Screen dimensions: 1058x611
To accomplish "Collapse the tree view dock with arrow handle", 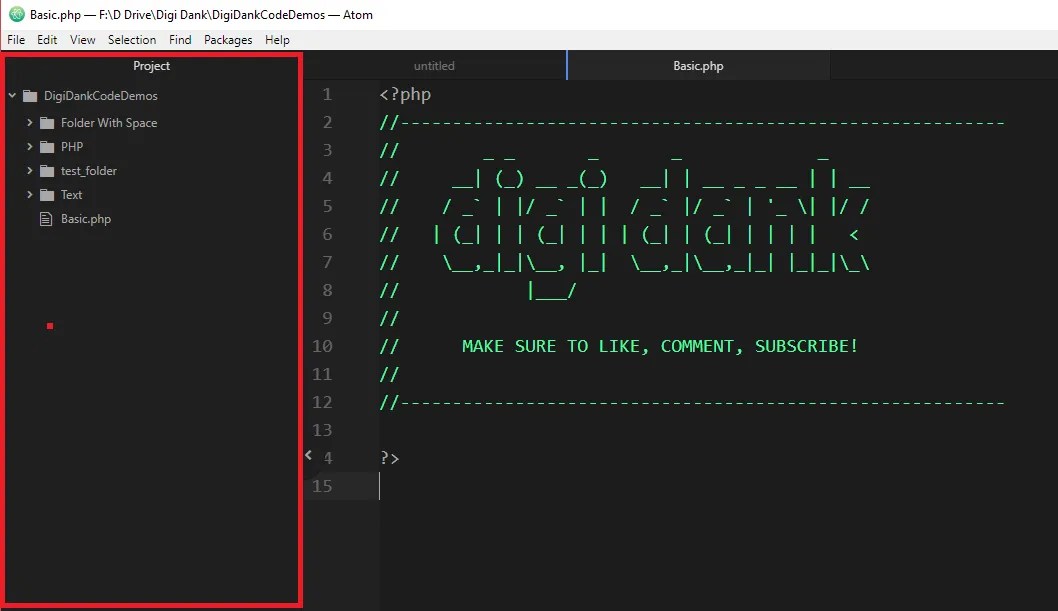I will [x=309, y=455].
